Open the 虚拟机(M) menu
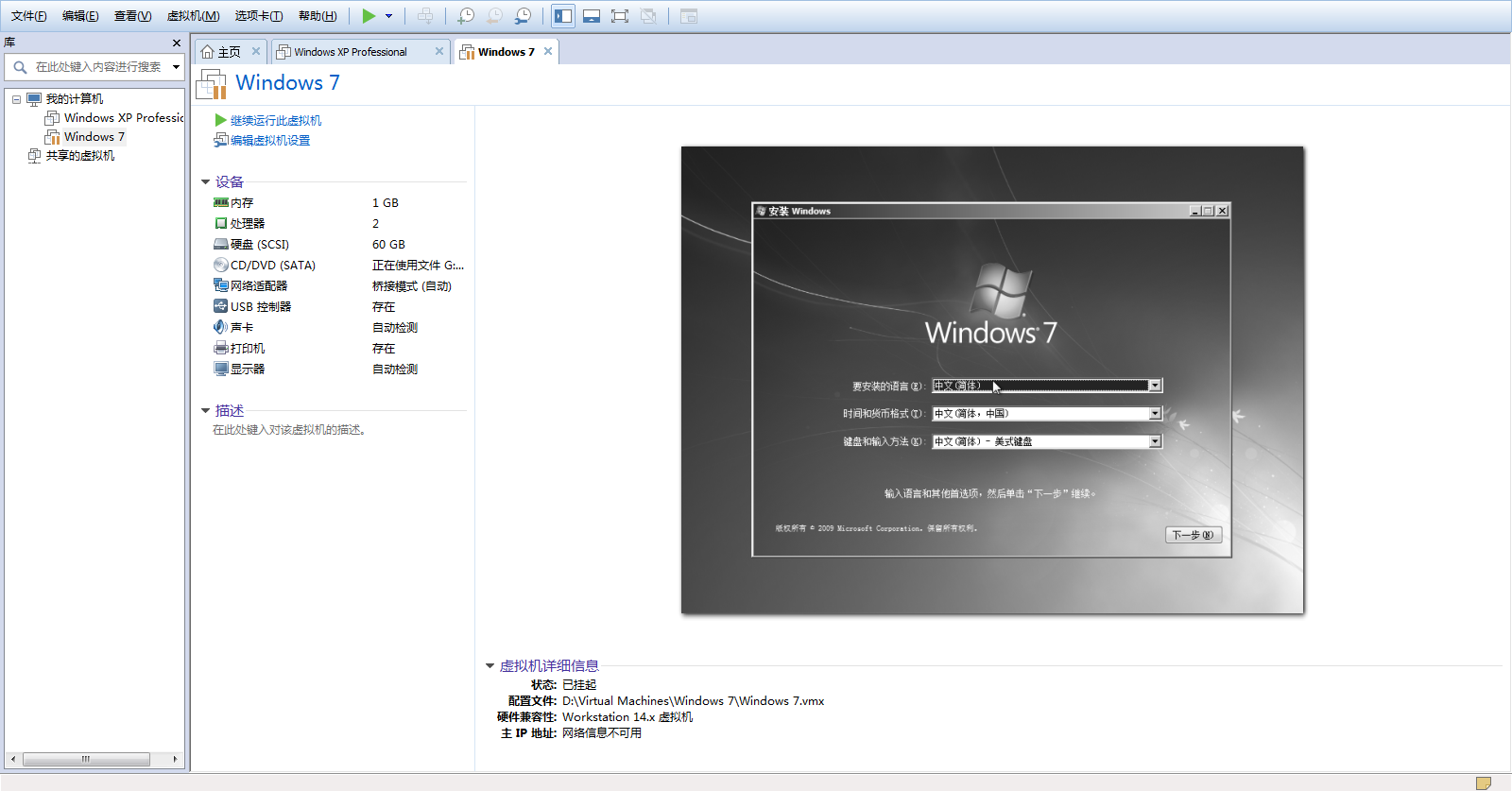This screenshot has height=791, width=1512. click(193, 16)
